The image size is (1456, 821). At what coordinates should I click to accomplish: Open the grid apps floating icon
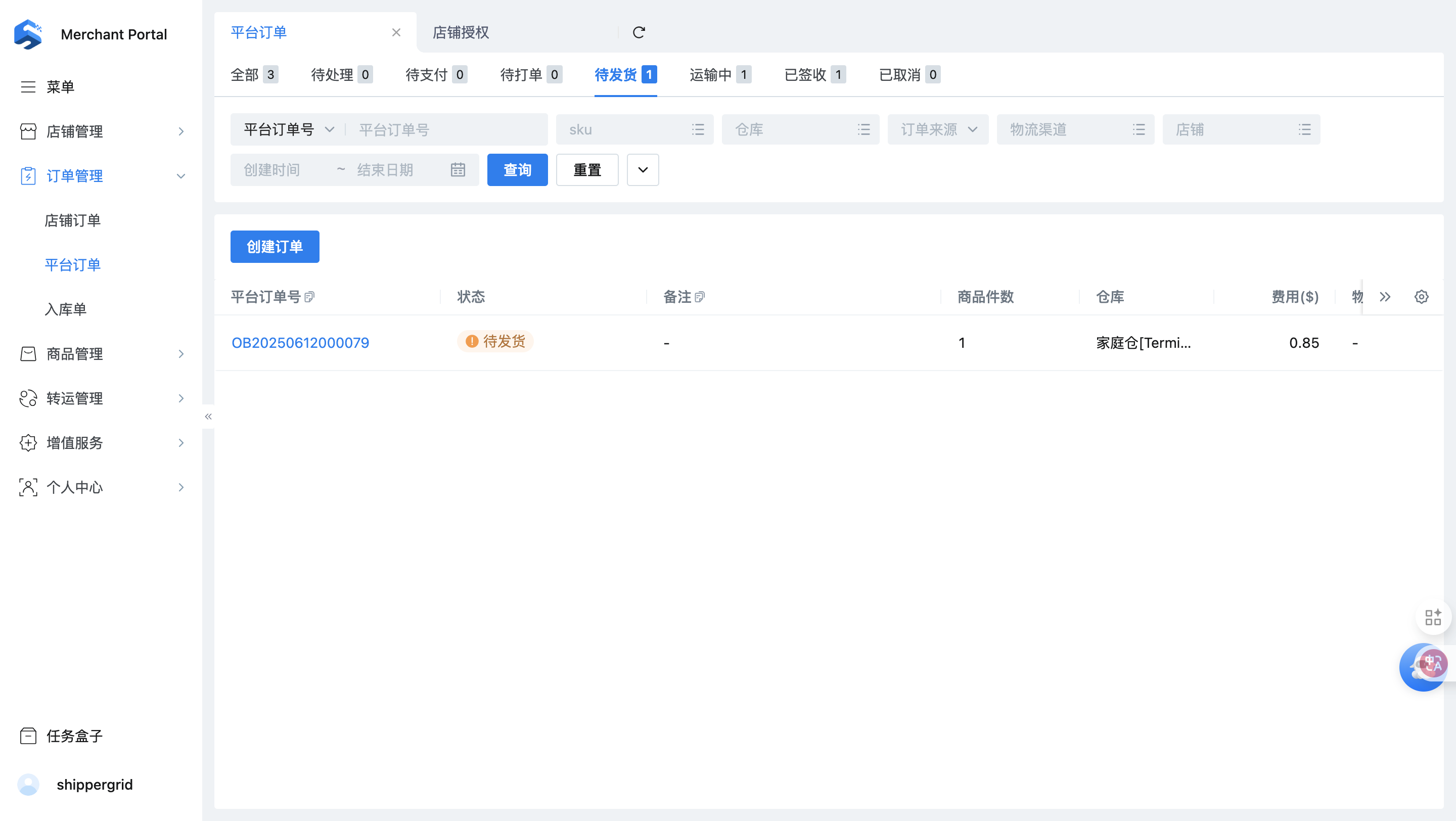pos(1433,617)
